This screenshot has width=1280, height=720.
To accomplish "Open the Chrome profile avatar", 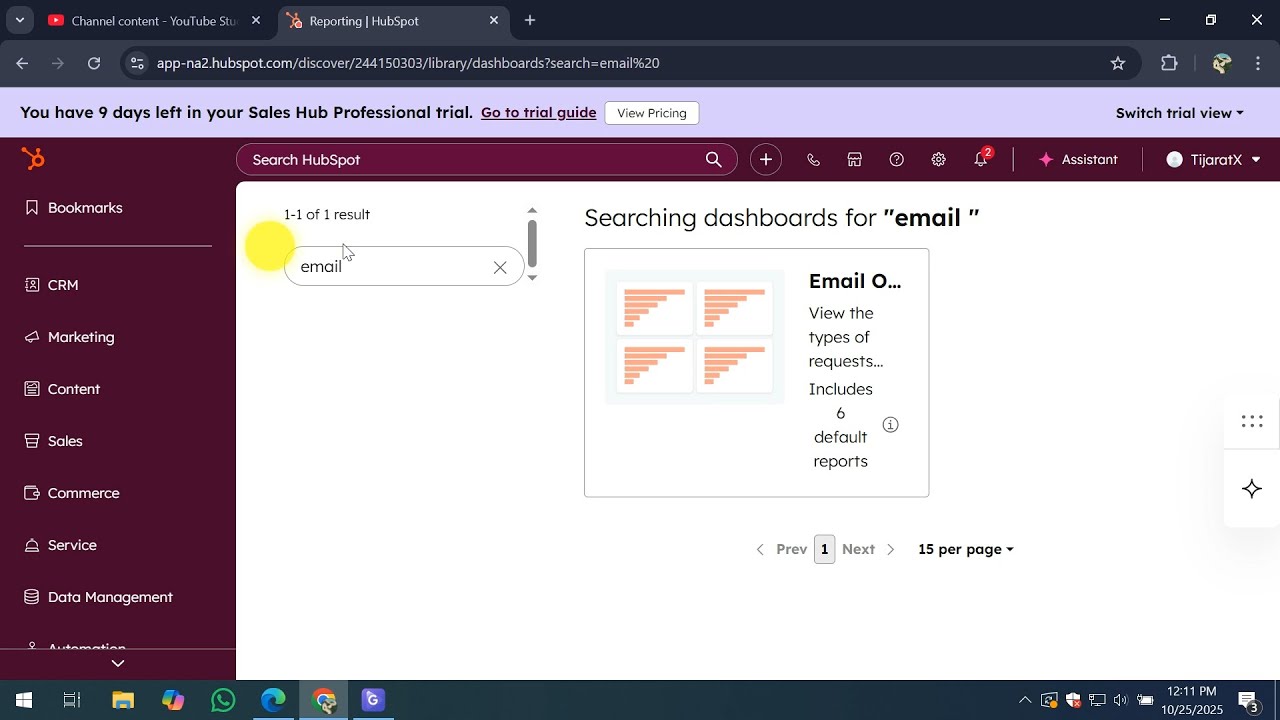I will tap(1221, 63).
